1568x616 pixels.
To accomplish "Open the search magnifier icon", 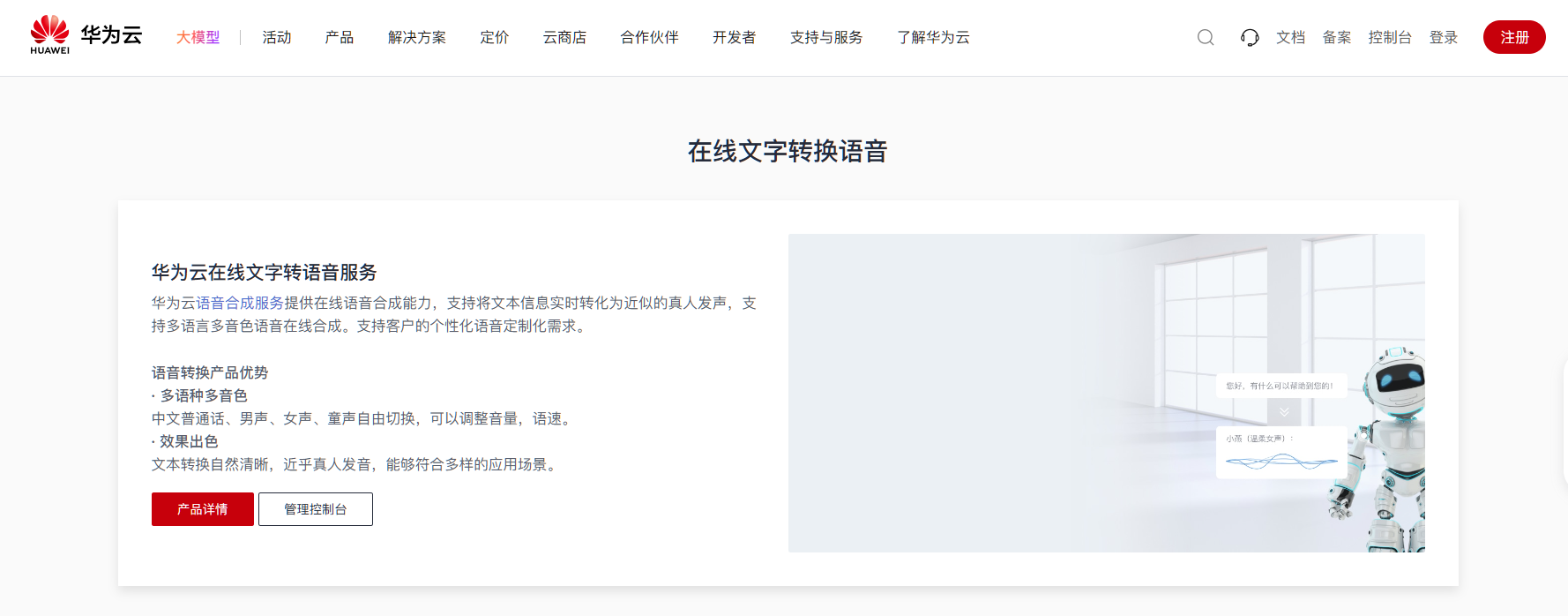I will click(x=1206, y=37).
